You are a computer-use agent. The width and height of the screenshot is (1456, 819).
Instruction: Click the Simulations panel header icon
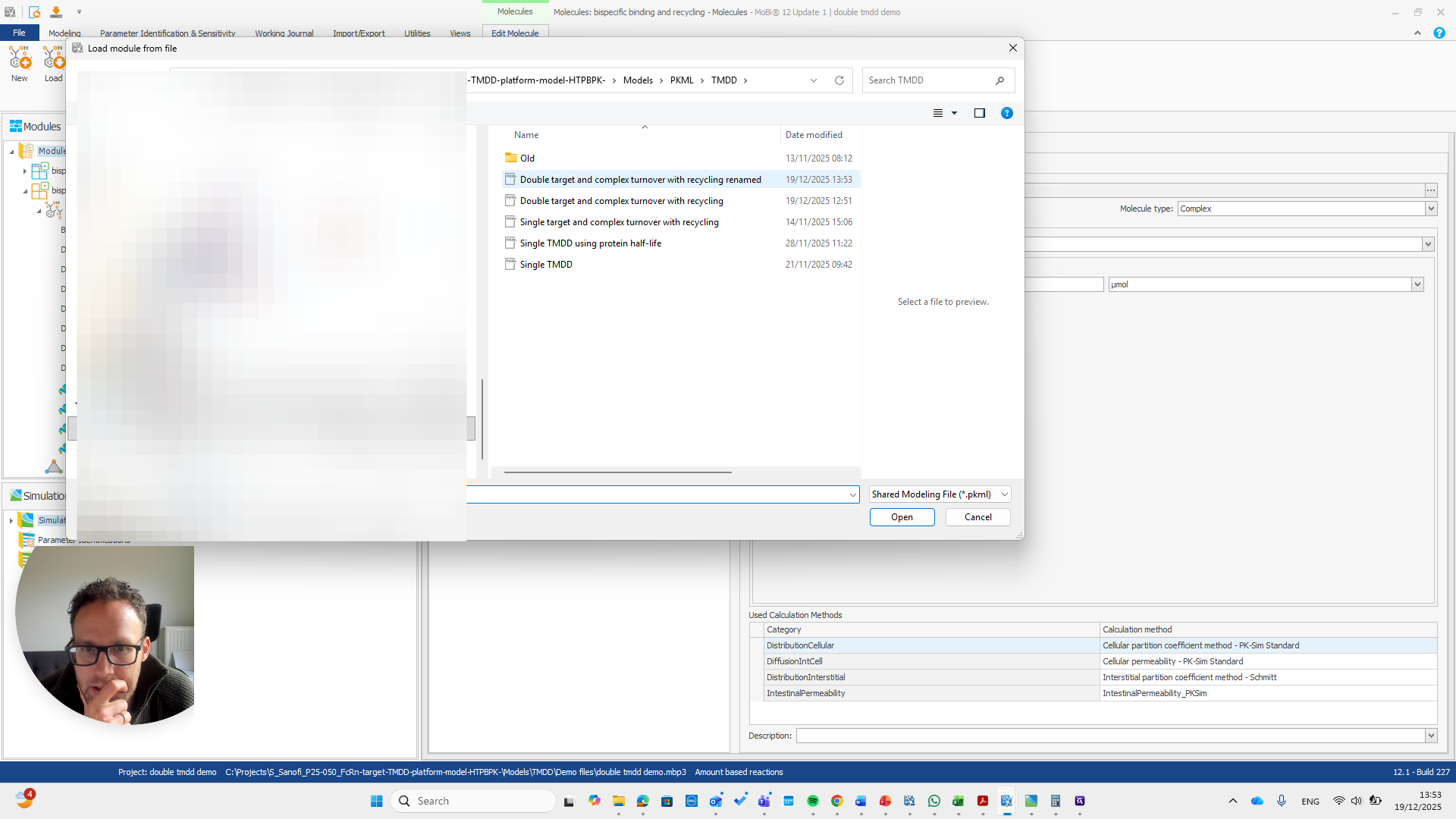[x=16, y=495]
